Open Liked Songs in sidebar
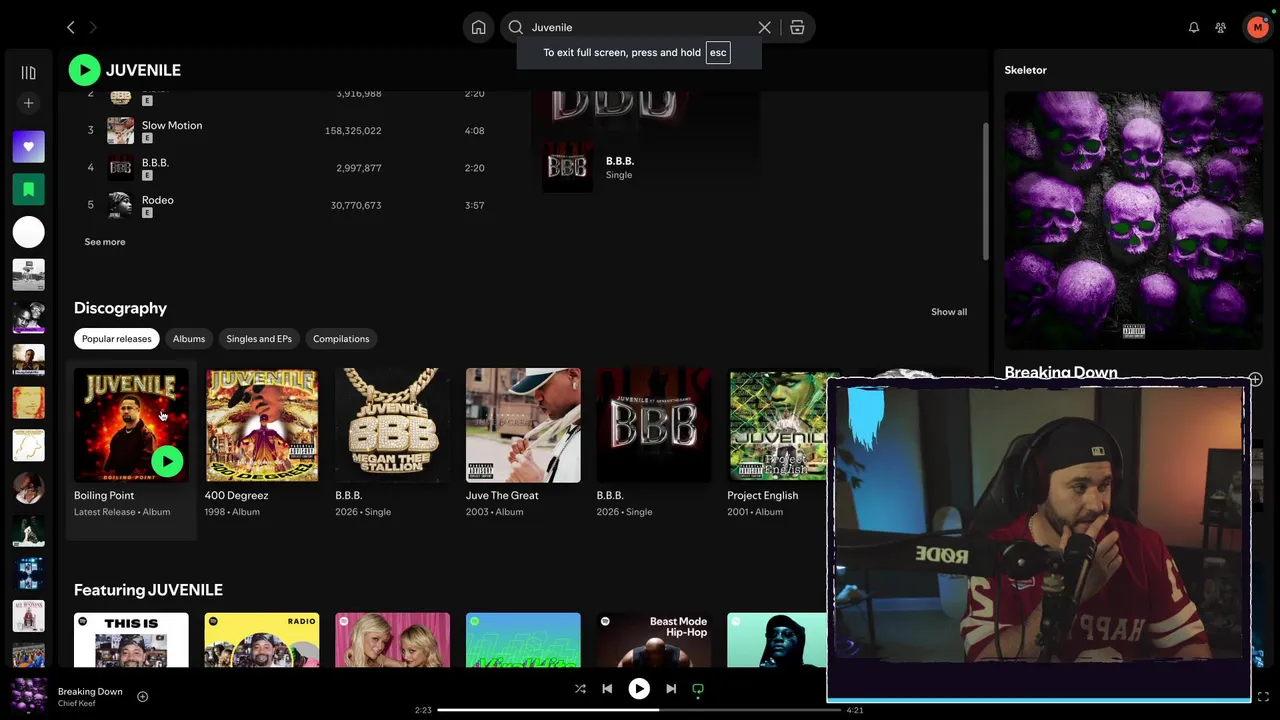The height and width of the screenshot is (720, 1280). click(x=29, y=147)
